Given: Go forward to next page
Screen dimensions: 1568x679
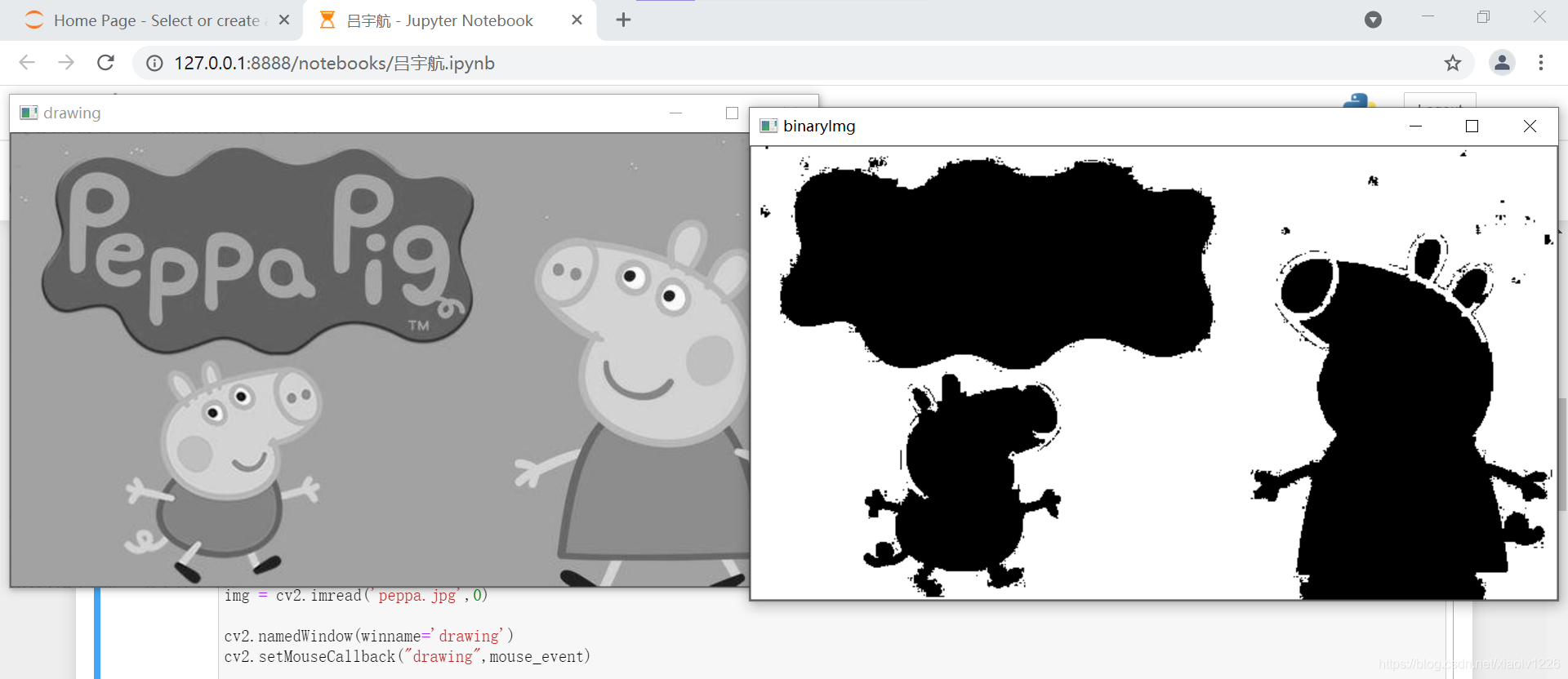Looking at the screenshot, I should click(x=66, y=63).
